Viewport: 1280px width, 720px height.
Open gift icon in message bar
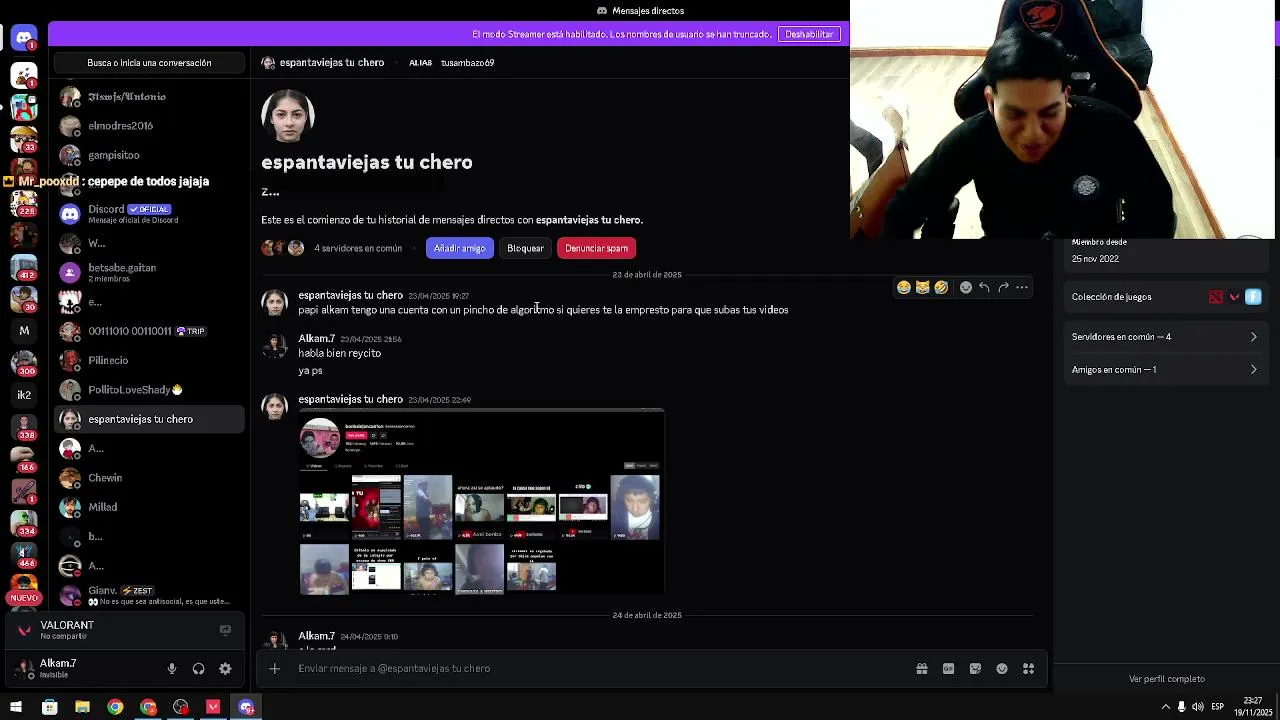pyautogui.click(x=922, y=669)
